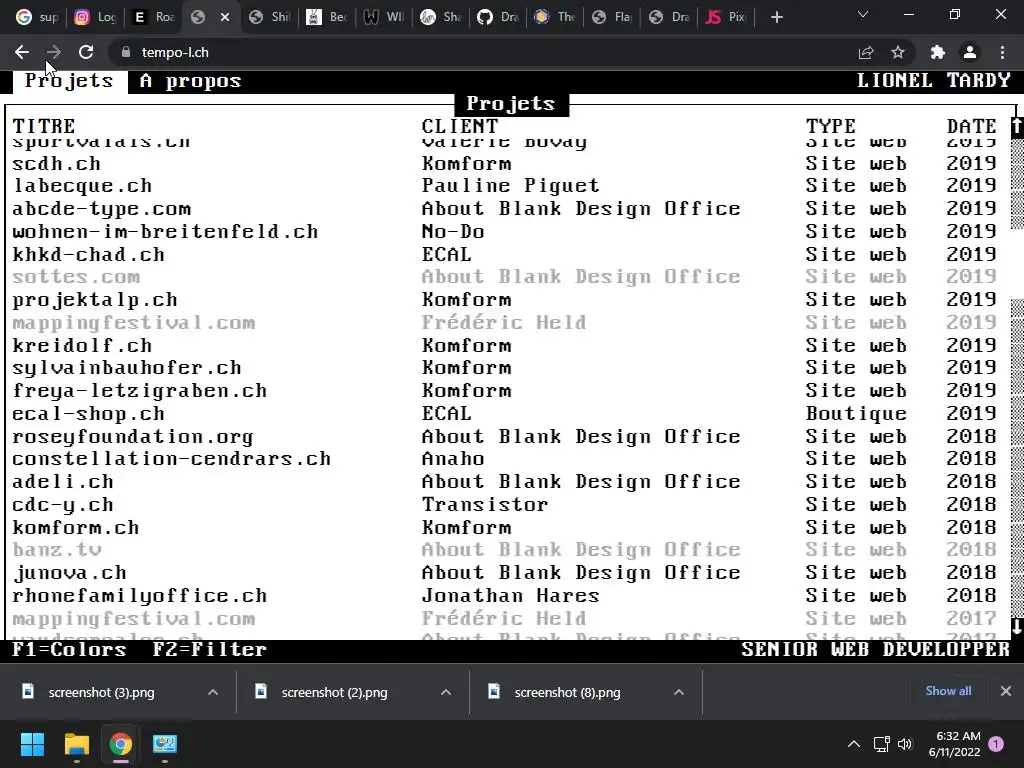Screen dimensions: 1024x768
Task: Bookmark this page with the star icon
Action: (x=898, y=52)
